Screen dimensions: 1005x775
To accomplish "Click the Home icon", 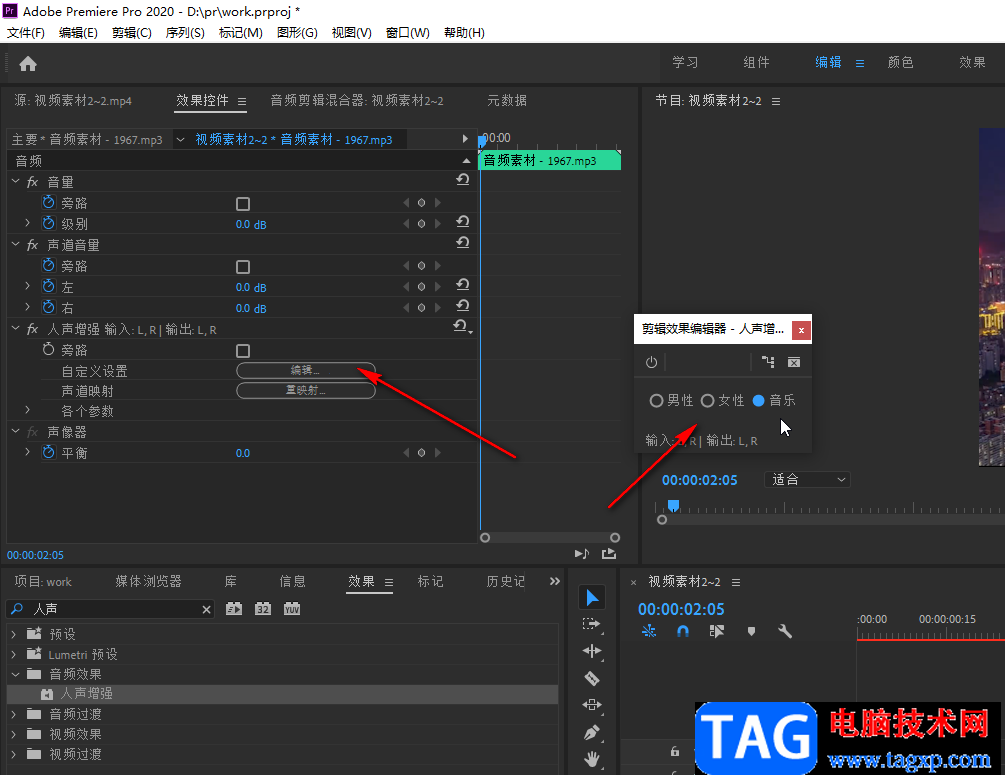I will point(28,63).
